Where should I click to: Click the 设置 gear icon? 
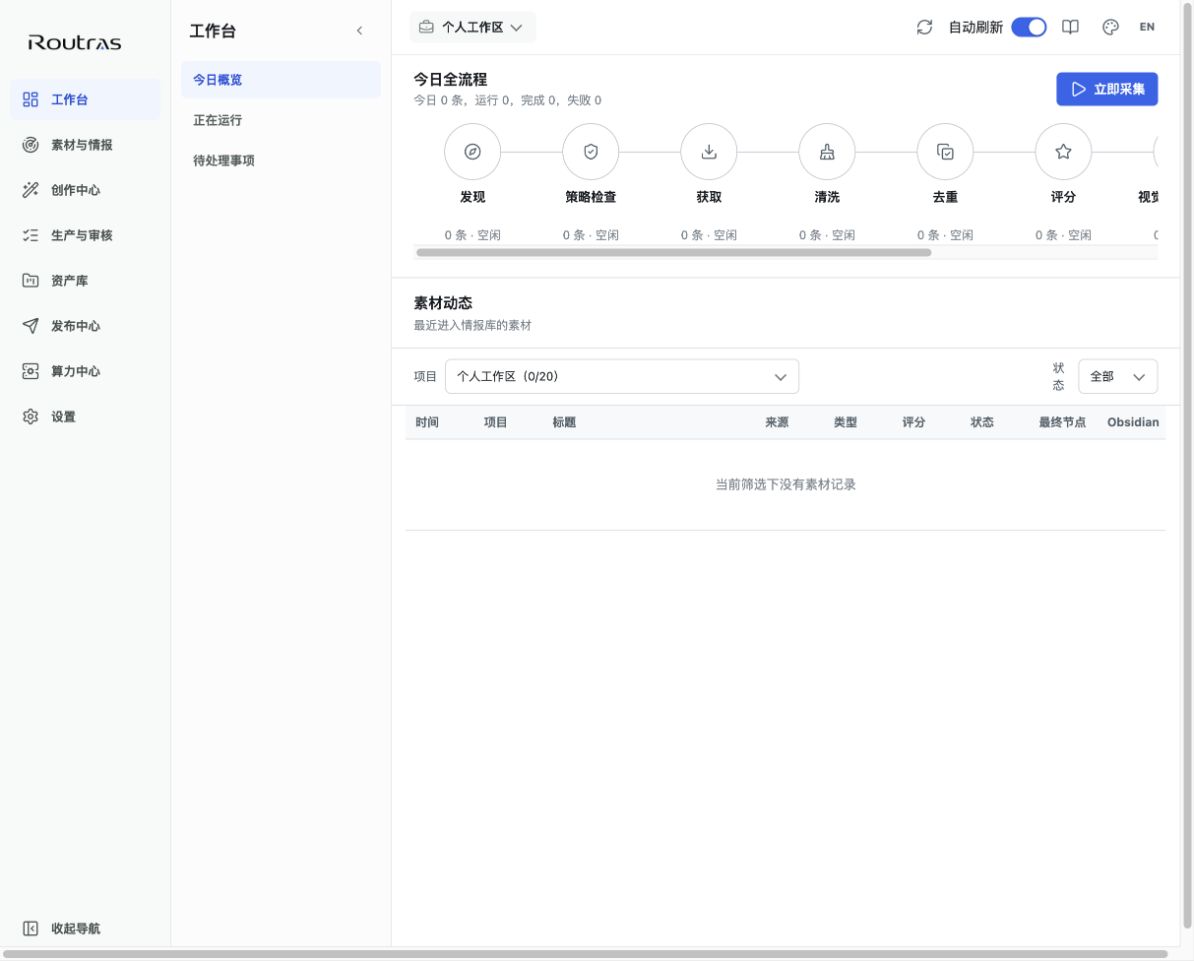tap(30, 417)
